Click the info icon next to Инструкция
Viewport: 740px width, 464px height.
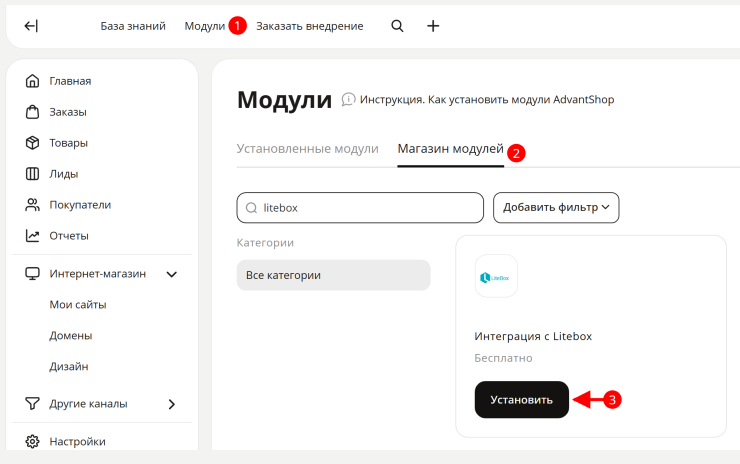coord(348,100)
